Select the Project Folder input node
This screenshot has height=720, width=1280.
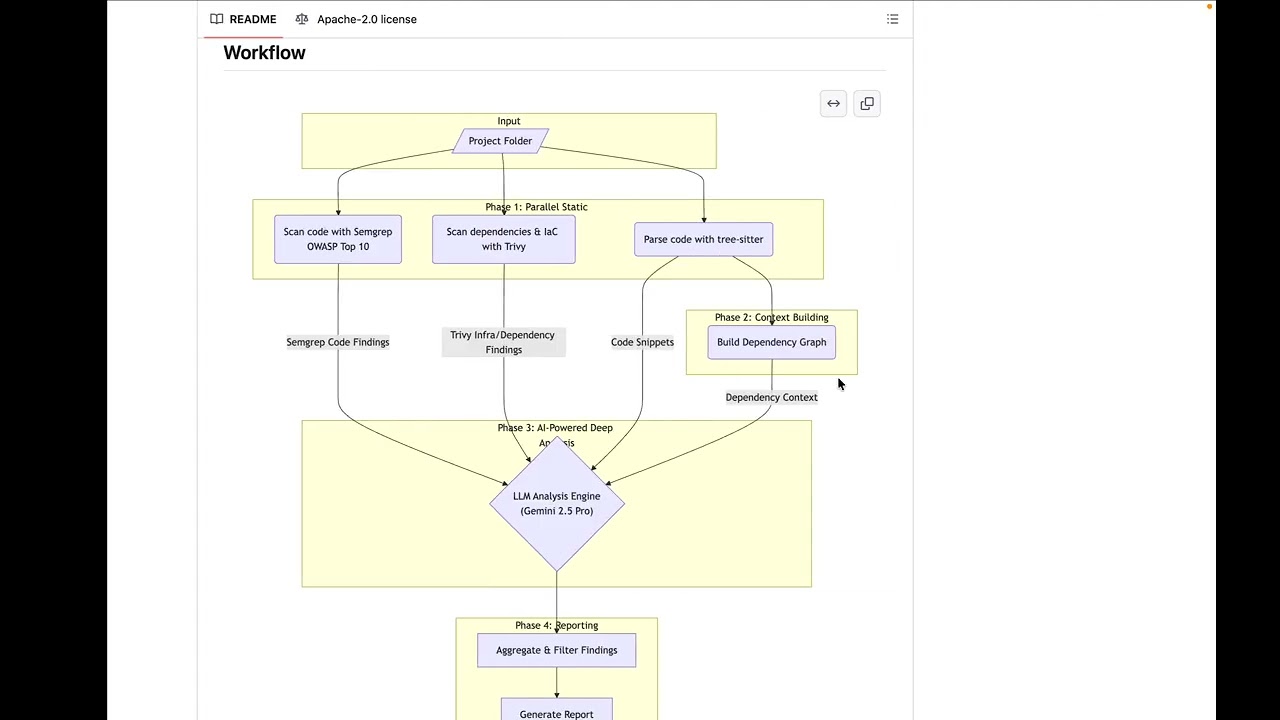click(x=500, y=141)
